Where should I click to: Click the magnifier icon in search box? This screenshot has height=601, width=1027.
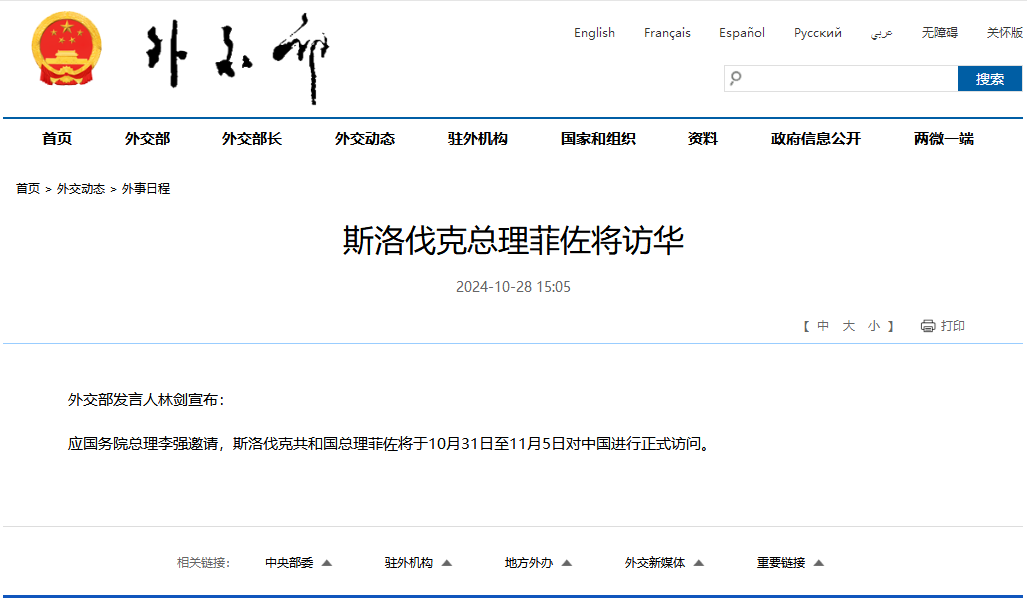click(736, 78)
